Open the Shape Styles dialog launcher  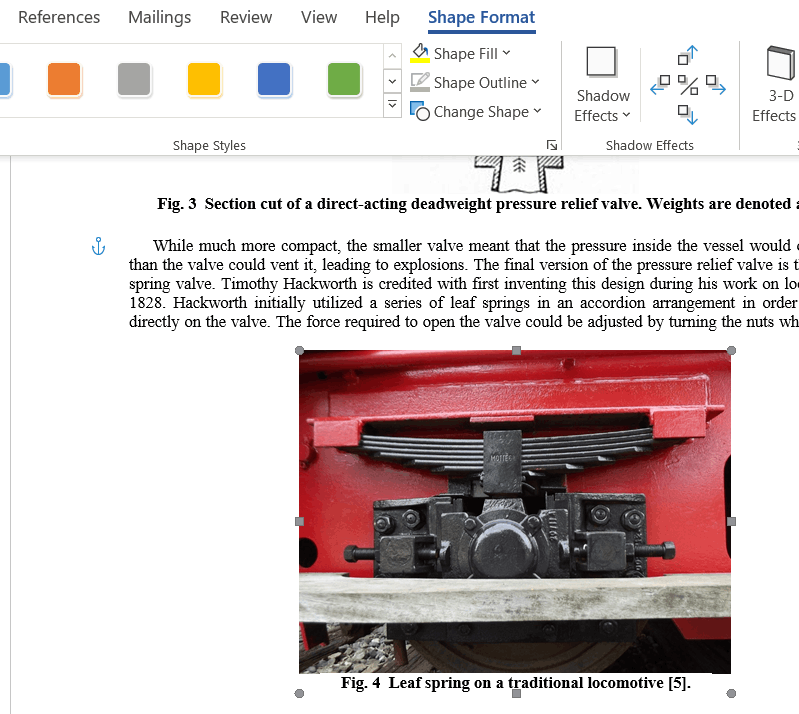pyautogui.click(x=552, y=145)
